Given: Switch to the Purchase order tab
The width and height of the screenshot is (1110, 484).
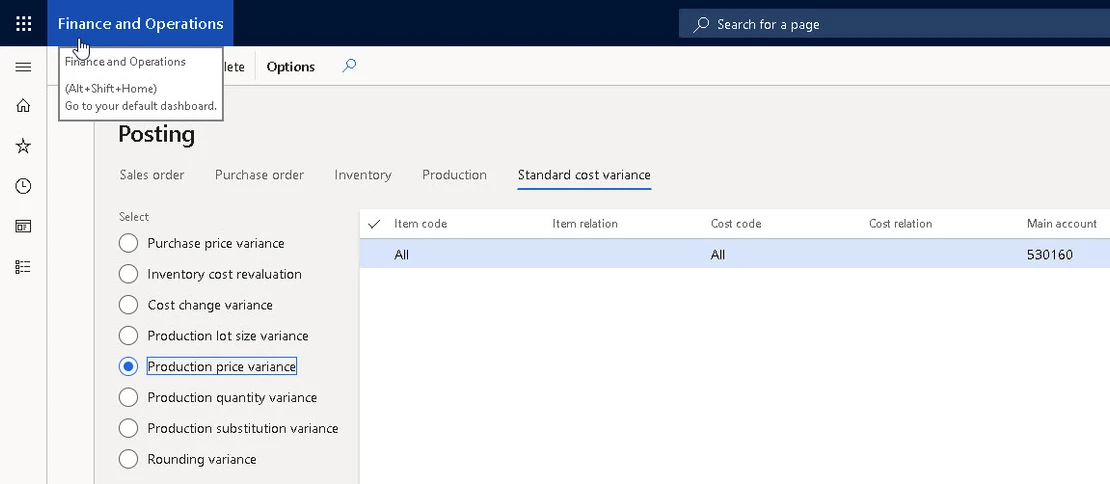Looking at the screenshot, I should (259, 175).
